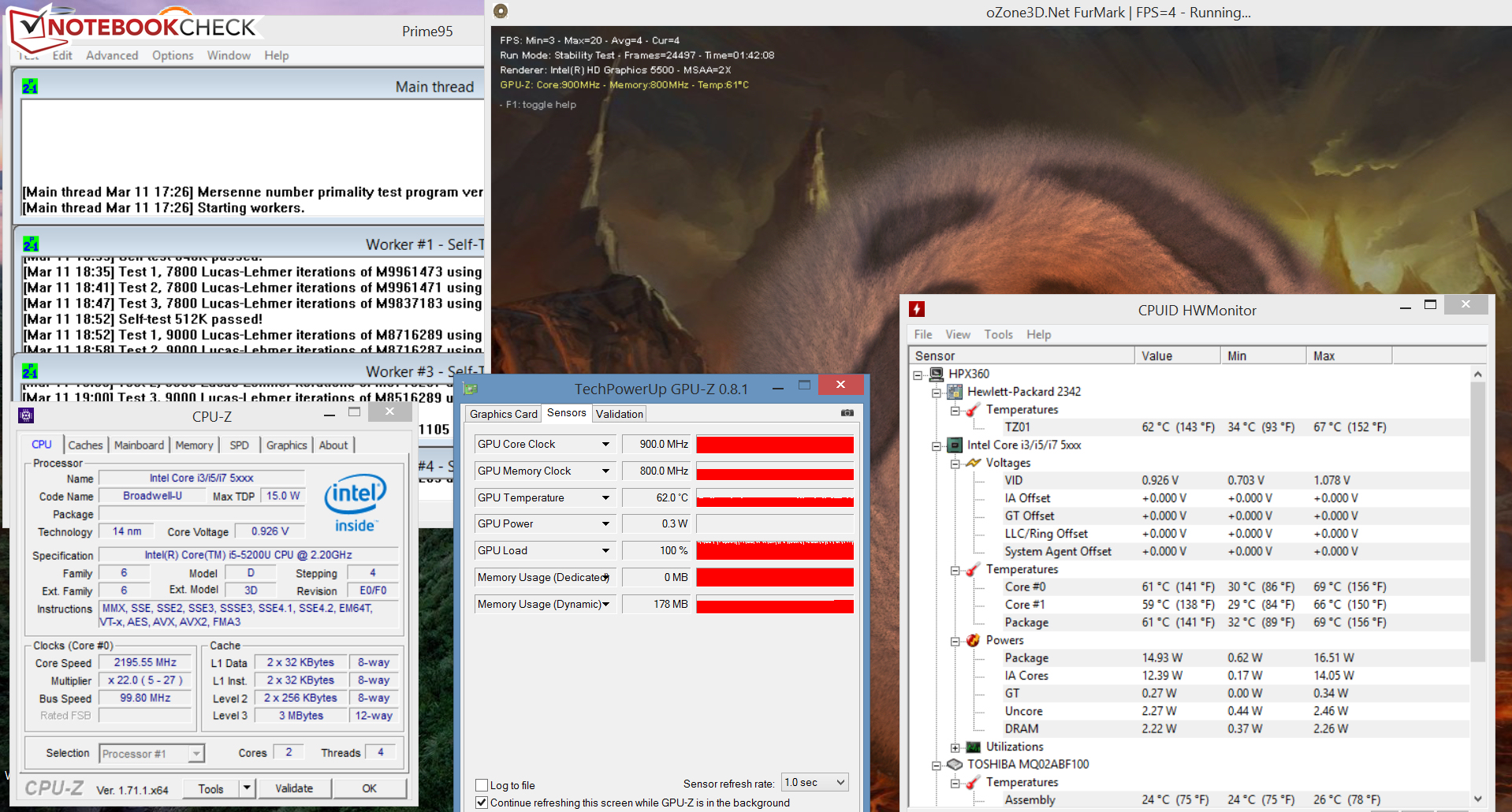This screenshot has height=812, width=1512.
Task: Click the Worker #3 window icon in Prime95
Action: pos(30,371)
